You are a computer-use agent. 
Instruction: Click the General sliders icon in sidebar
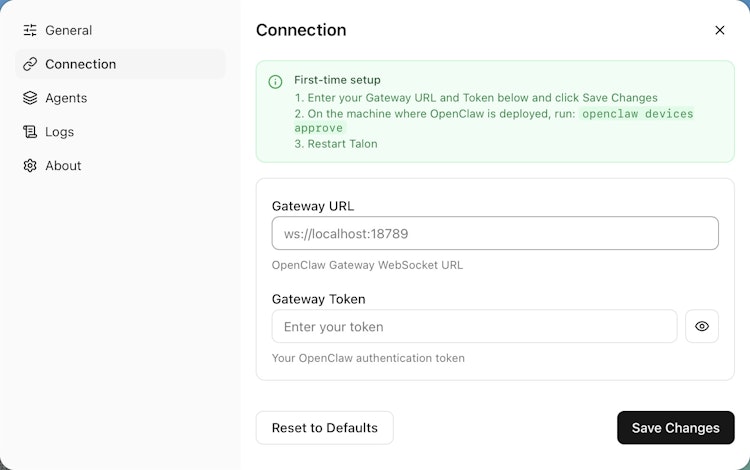[x=30, y=30]
